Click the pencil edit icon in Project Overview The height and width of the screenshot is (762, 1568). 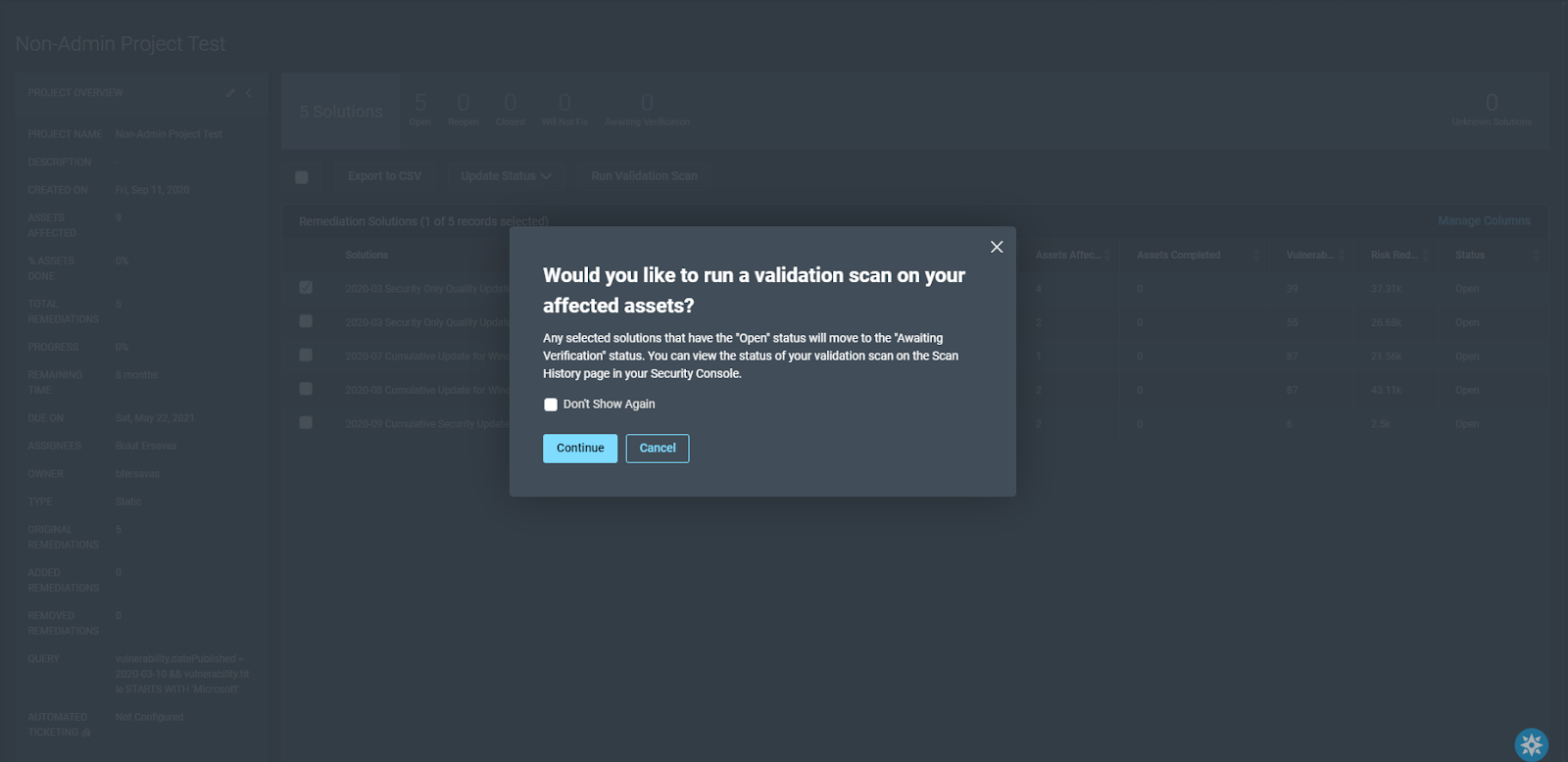230,93
